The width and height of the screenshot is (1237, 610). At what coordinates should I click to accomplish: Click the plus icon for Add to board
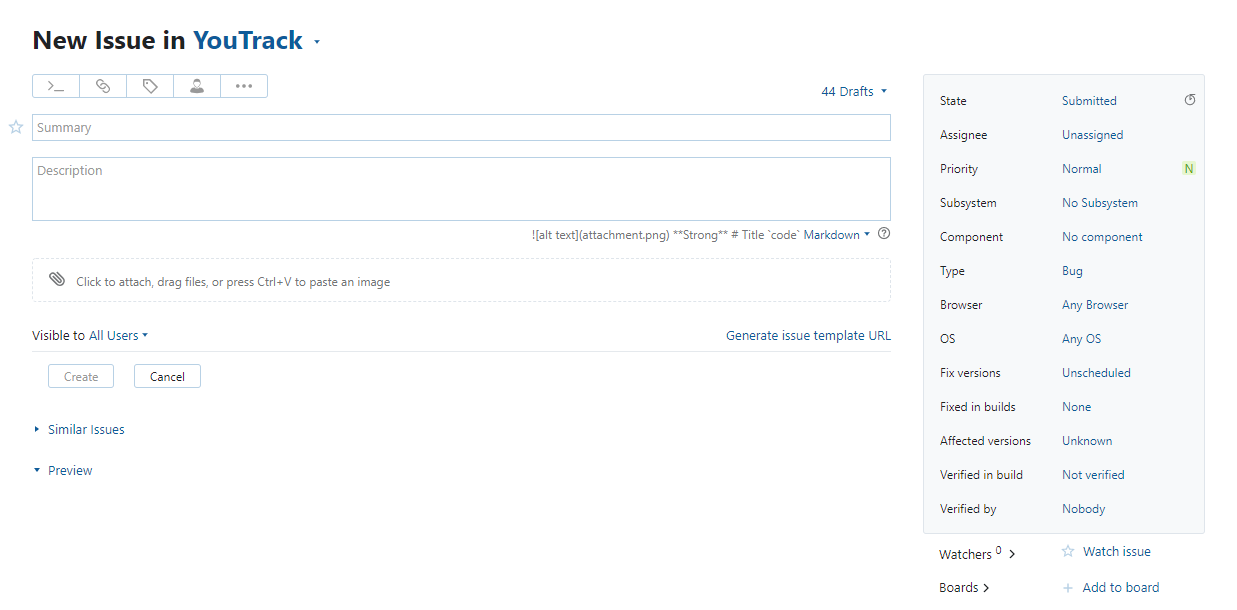pos(1068,588)
